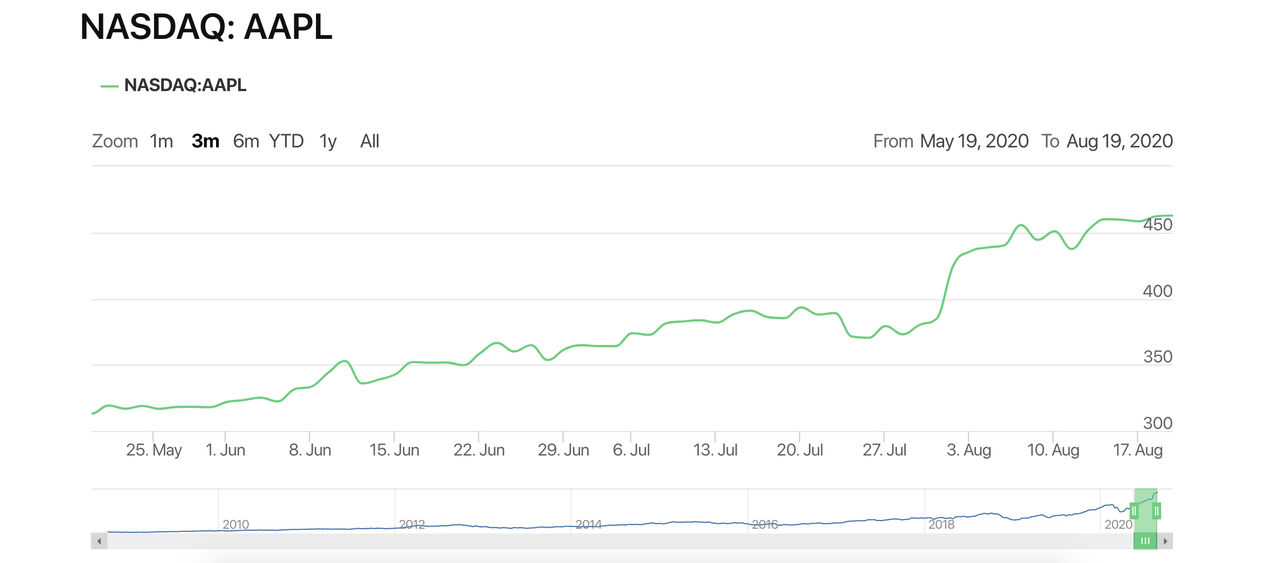The width and height of the screenshot is (1280, 563).
Task: Click the 29. Jun axis label
Action: 563,450
